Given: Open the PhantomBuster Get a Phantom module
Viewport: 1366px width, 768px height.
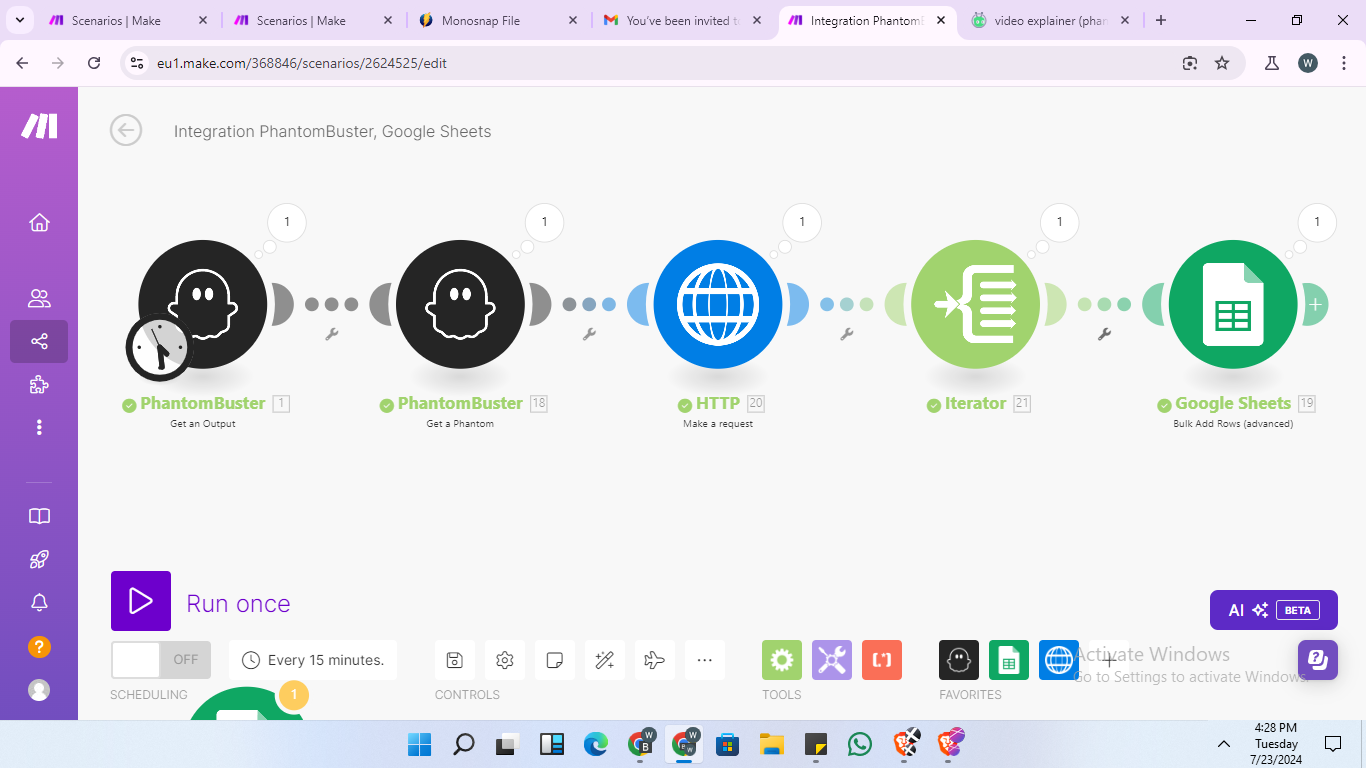Looking at the screenshot, I should click(460, 304).
